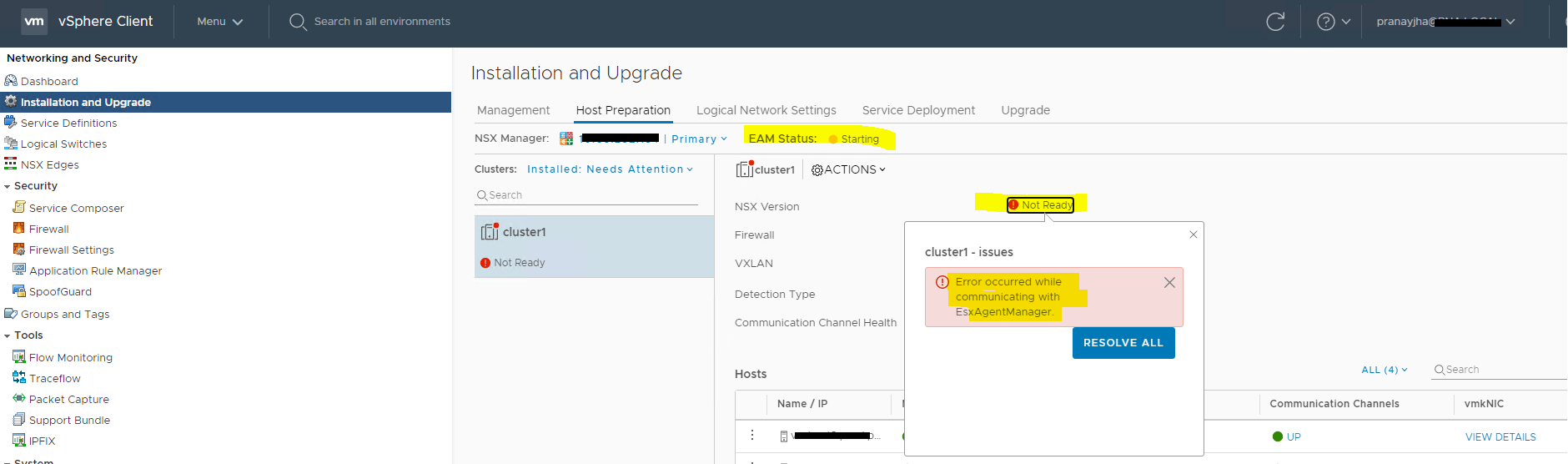Launch Traceflow tool from sidebar

54,378
